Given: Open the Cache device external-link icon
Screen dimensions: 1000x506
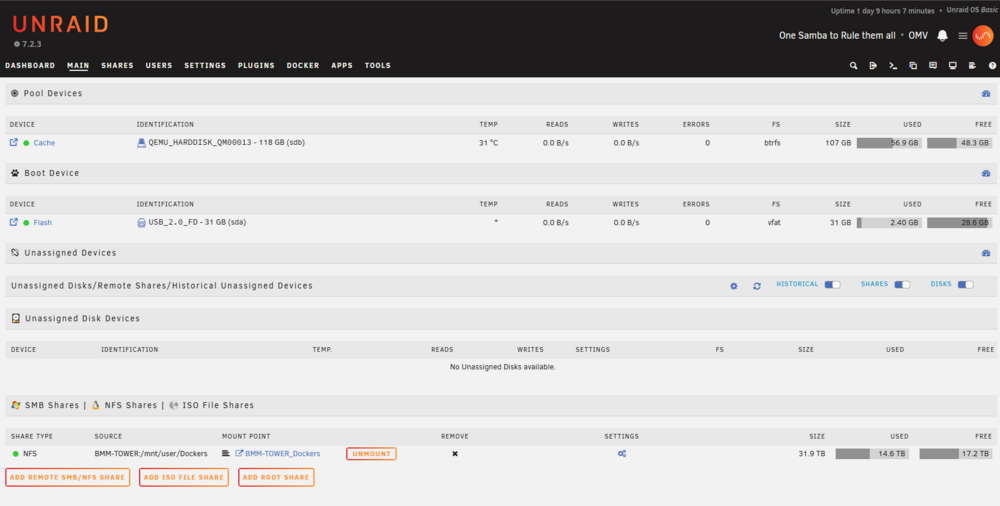Looking at the screenshot, I should 13,142.
